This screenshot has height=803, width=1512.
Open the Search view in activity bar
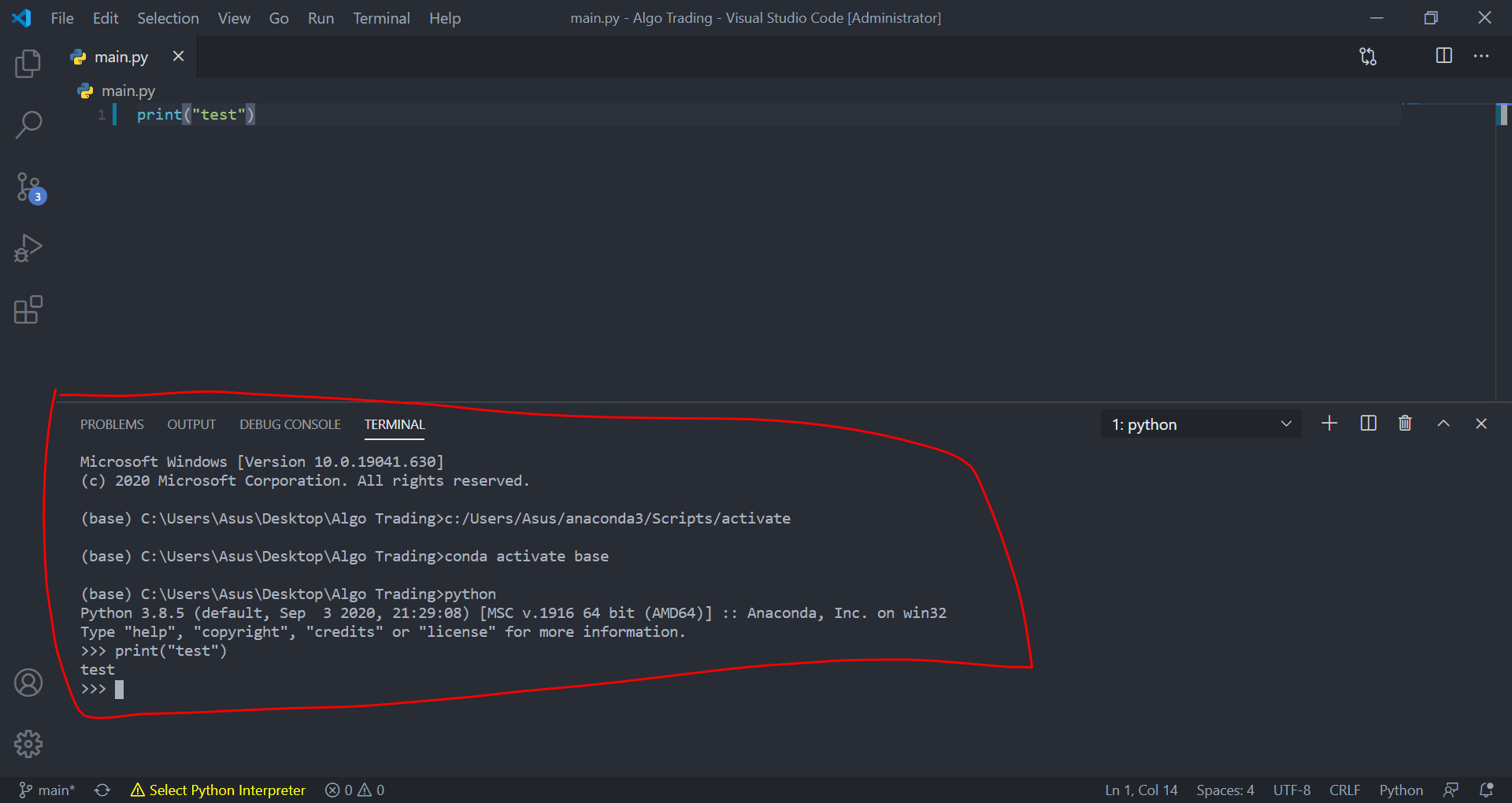[x=28, y=124]
